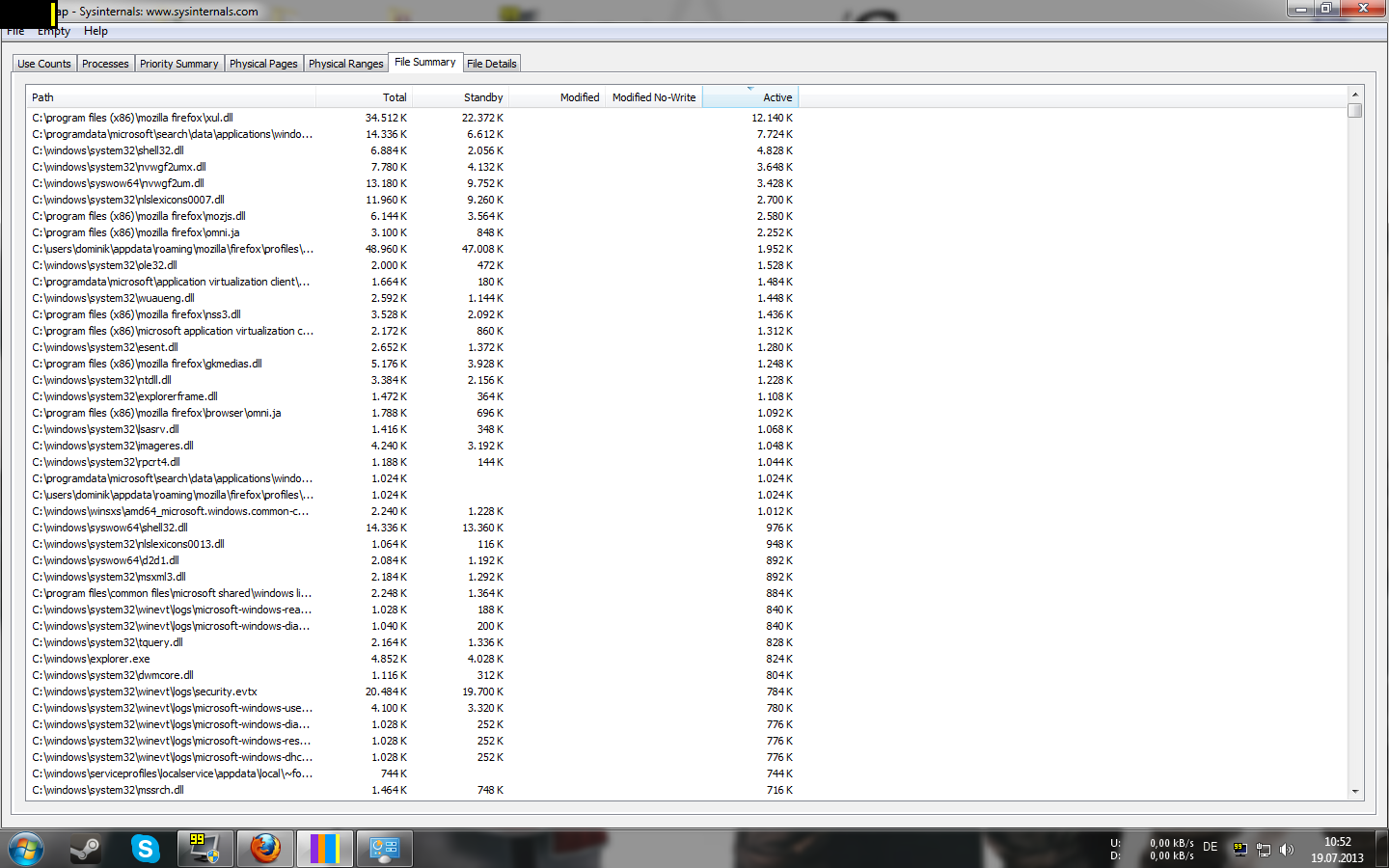Select the dwmcore.dll row
Viewport: 1389px width, 868px height.
point(413,675)
